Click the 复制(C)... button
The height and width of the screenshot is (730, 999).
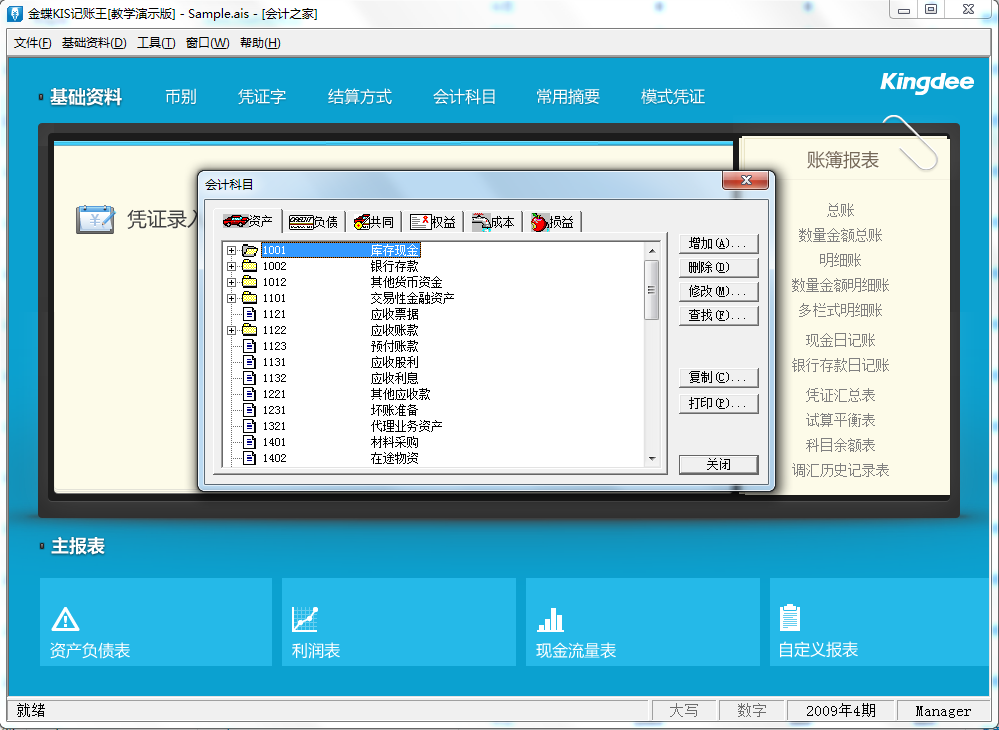pyautogui.click(x=719, y=377)
